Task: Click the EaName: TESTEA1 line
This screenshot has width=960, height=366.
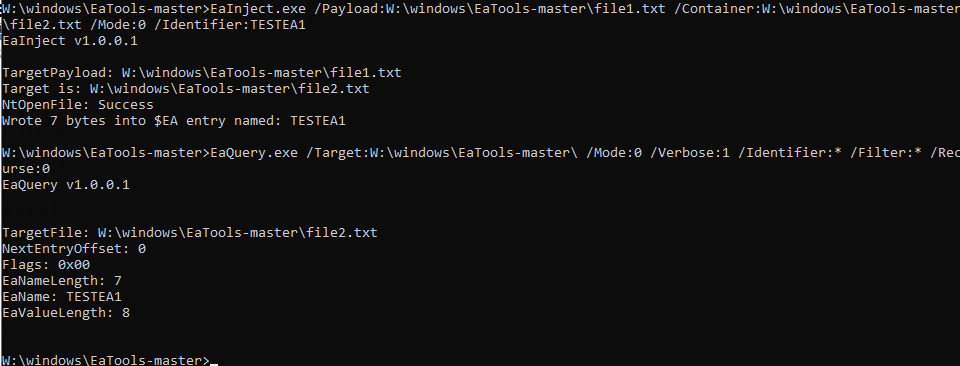Action: tap(62, 297)
